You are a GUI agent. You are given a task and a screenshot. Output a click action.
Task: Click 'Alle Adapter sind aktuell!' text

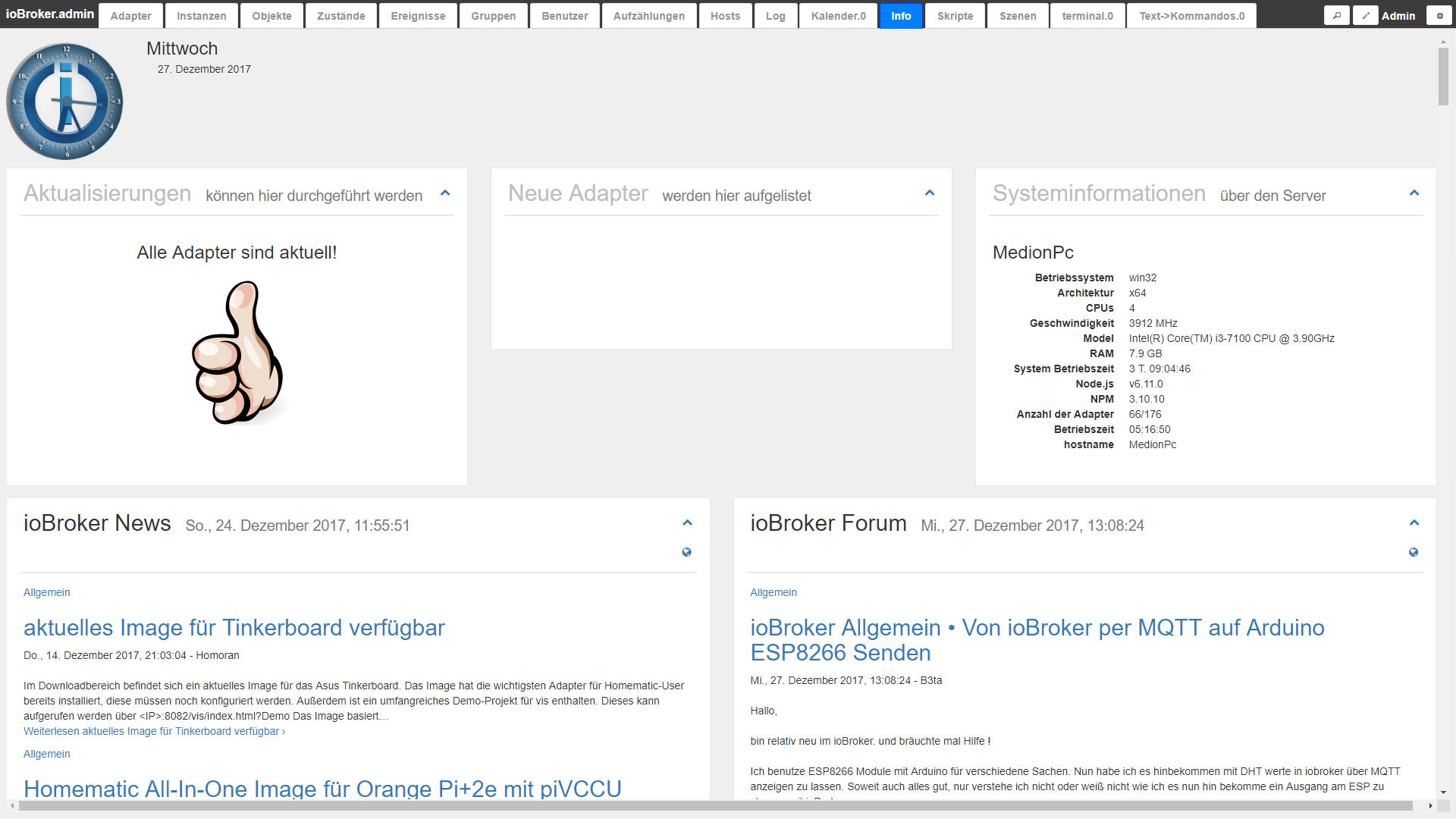tap(237, 253)
